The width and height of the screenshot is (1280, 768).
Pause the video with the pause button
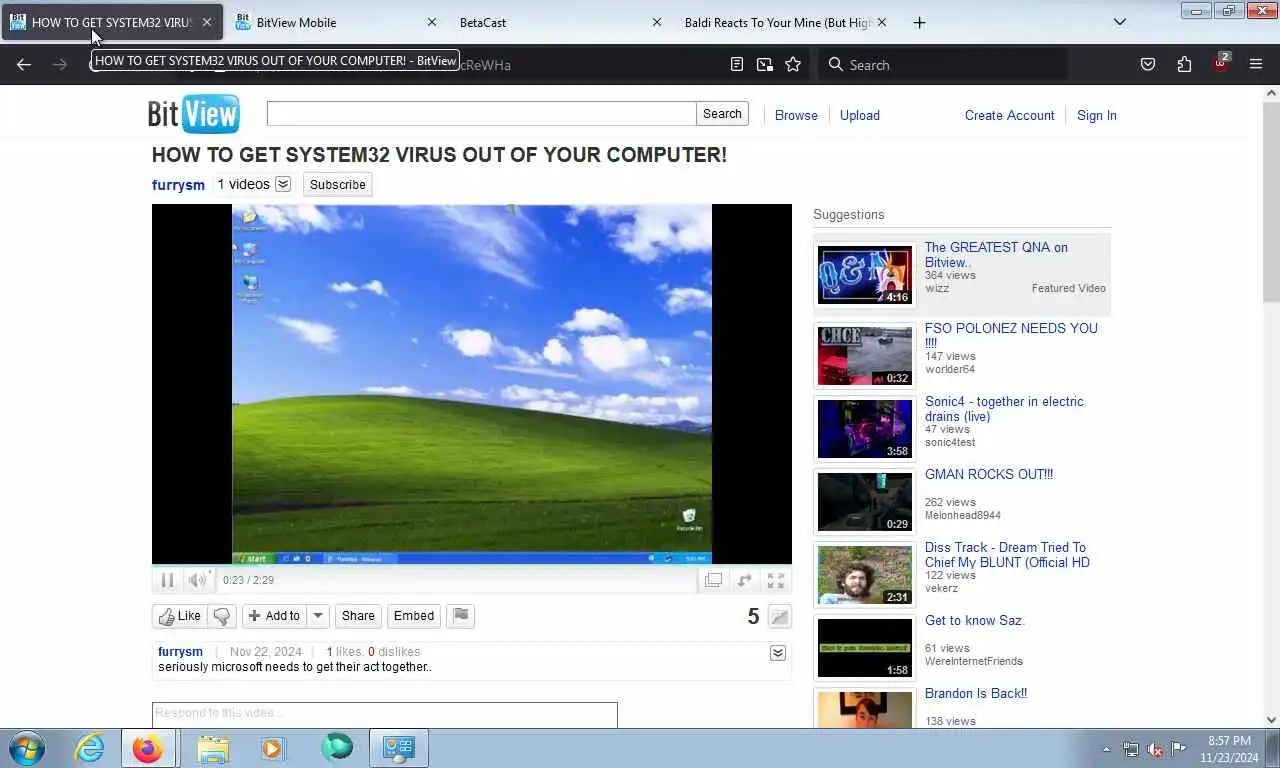click(167, 580)
